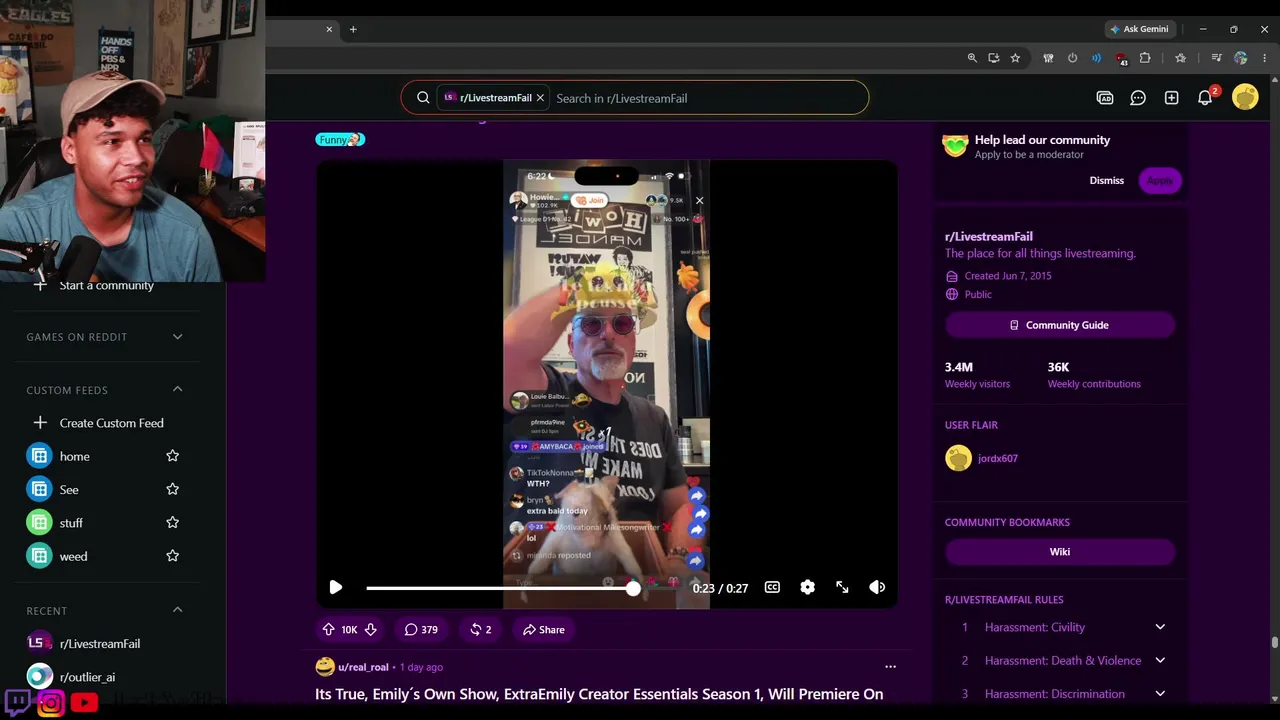Open the home custom feed
The image size is (1280, 720).
75,457
